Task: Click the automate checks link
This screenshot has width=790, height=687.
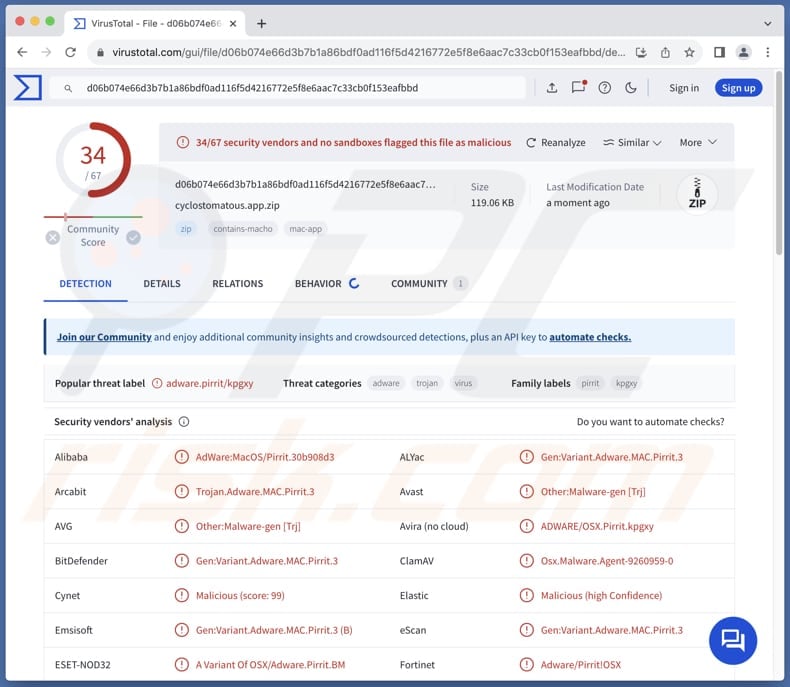Action: 590,337
